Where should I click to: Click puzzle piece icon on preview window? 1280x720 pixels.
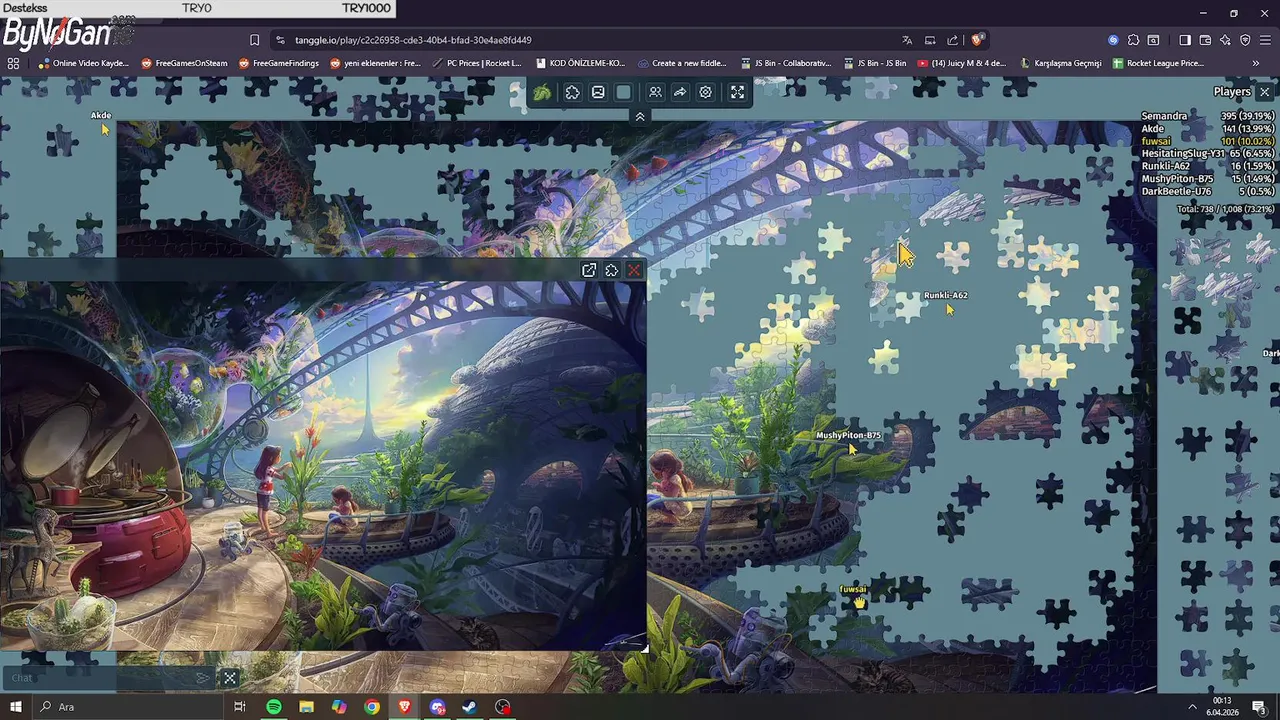click(612, 270)
